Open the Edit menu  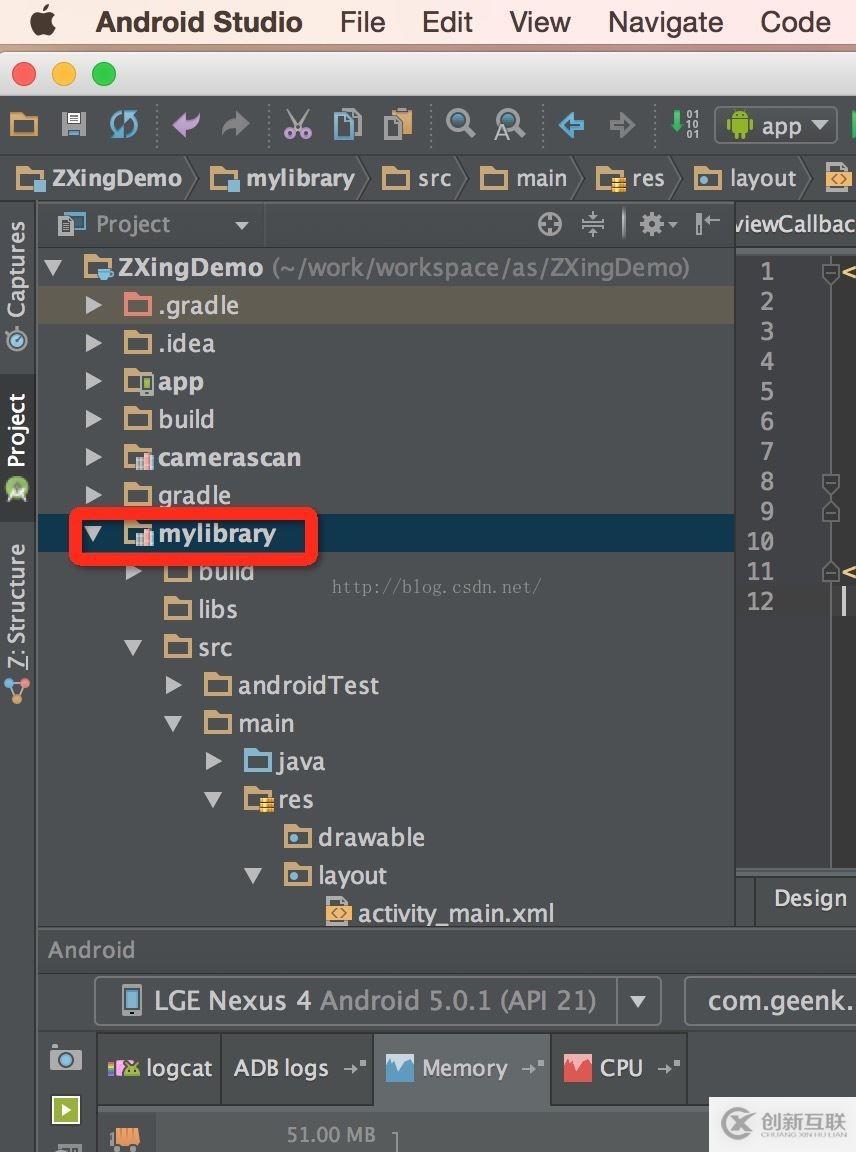(x=447, y=22)
